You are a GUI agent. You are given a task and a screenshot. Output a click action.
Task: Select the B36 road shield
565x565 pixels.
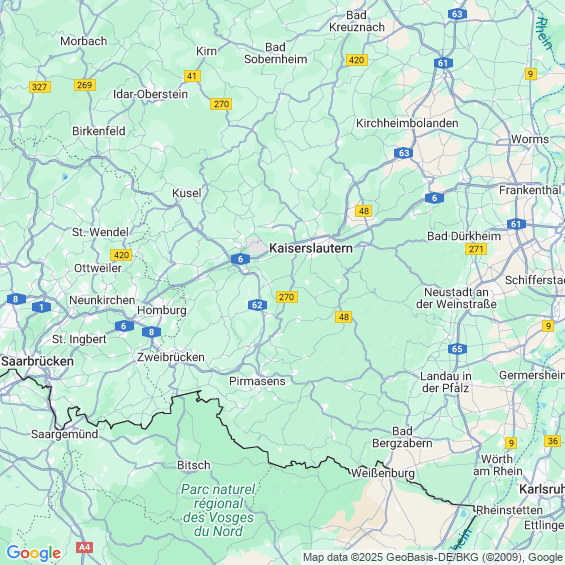[552, 441]
